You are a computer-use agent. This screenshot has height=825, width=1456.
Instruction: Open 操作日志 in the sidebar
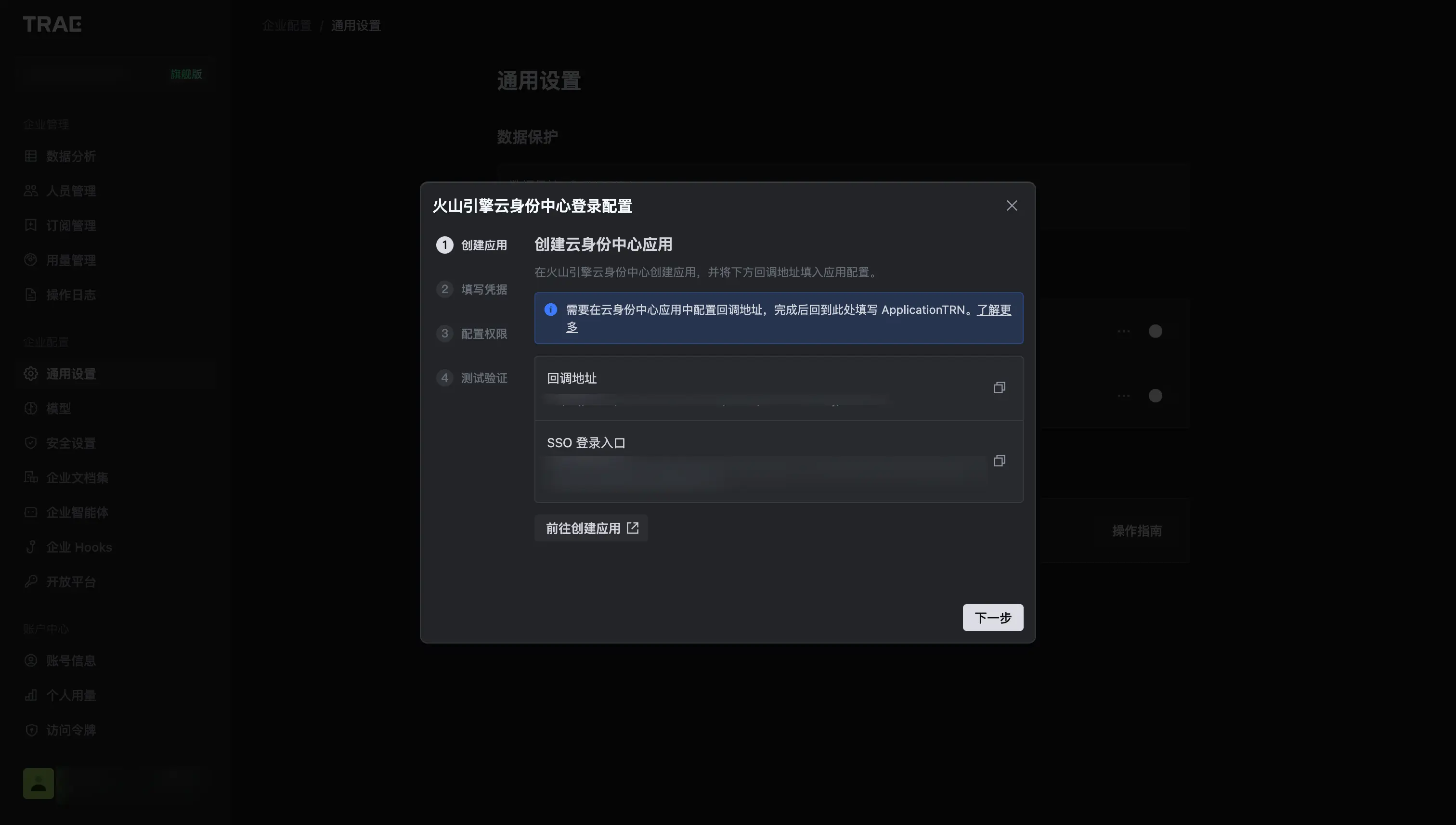[x=116, y=295]
